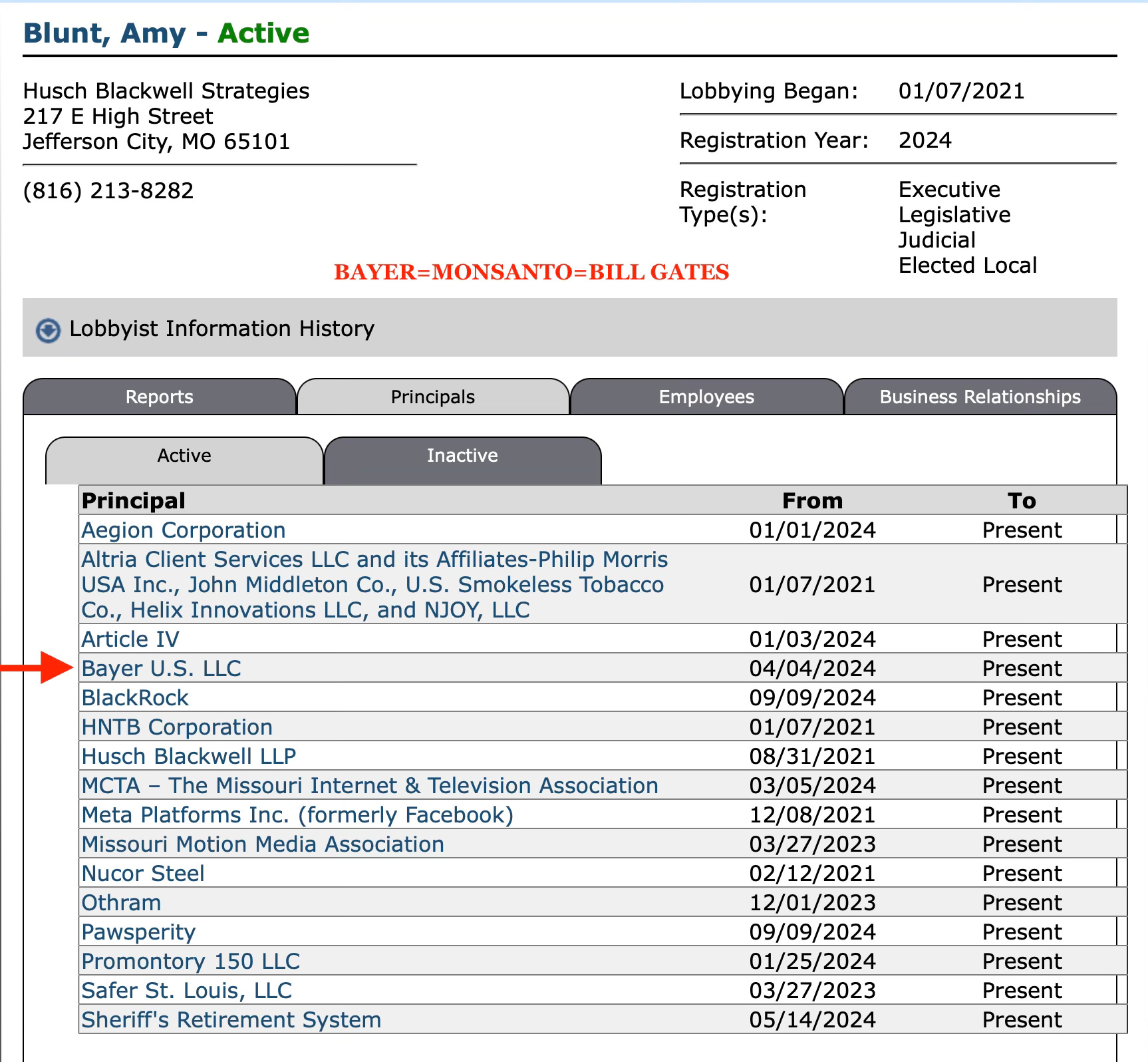The height and width of the screenshot is (1062, 1148).
Task: Click the 12/08/2021 date for Meta Platforms
Action: [813, 815]
